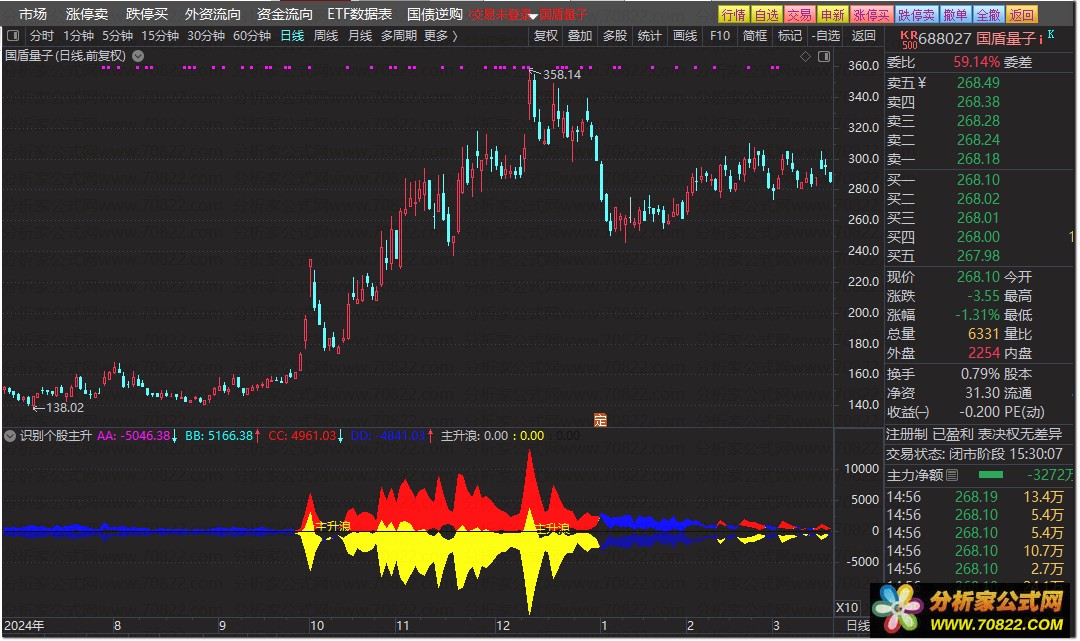Switch to the 60分钟 period tab
This screenshot has width=1080, height=641.
[x=251, y=35]
